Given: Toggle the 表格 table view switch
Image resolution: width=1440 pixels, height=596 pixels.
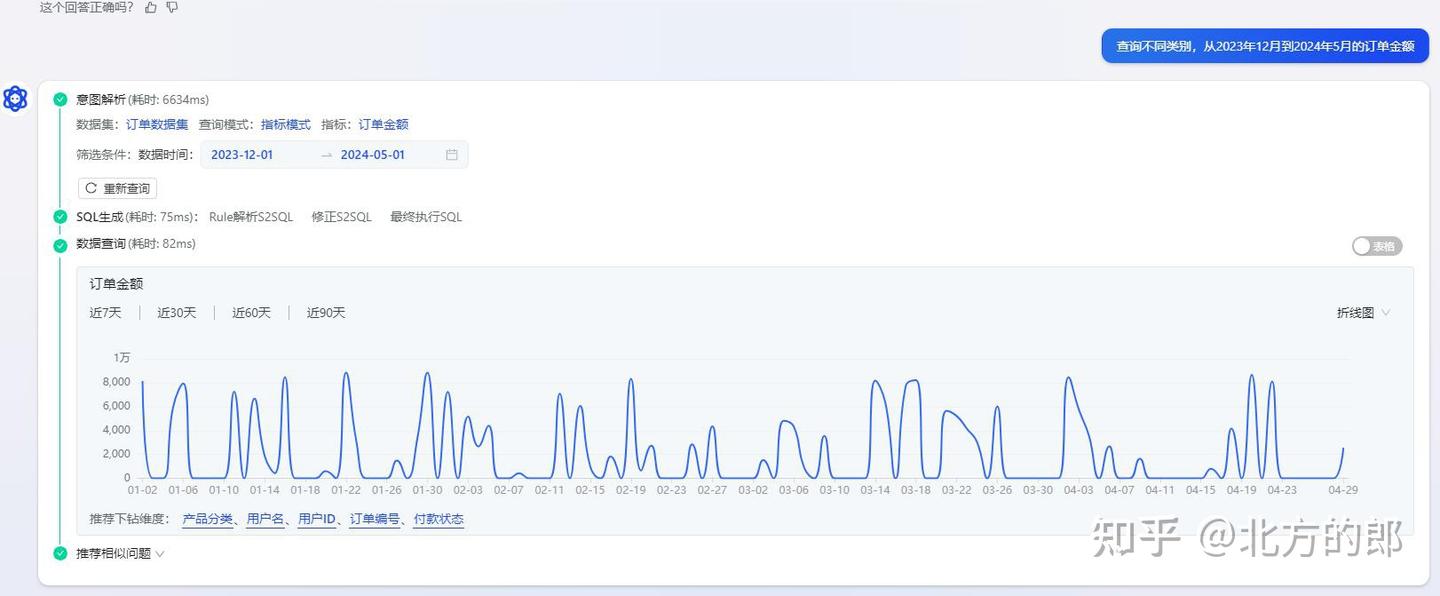Looking at the screenshot, I should click(1376, 246).
